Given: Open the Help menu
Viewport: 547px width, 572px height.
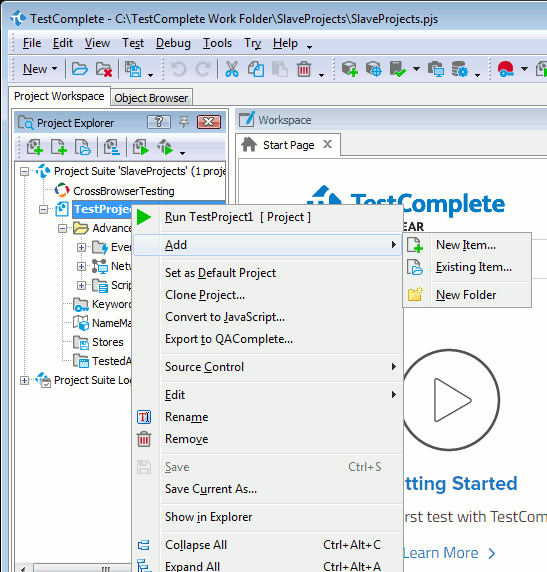Looking at the screenshot, I should tap(285, 43).
